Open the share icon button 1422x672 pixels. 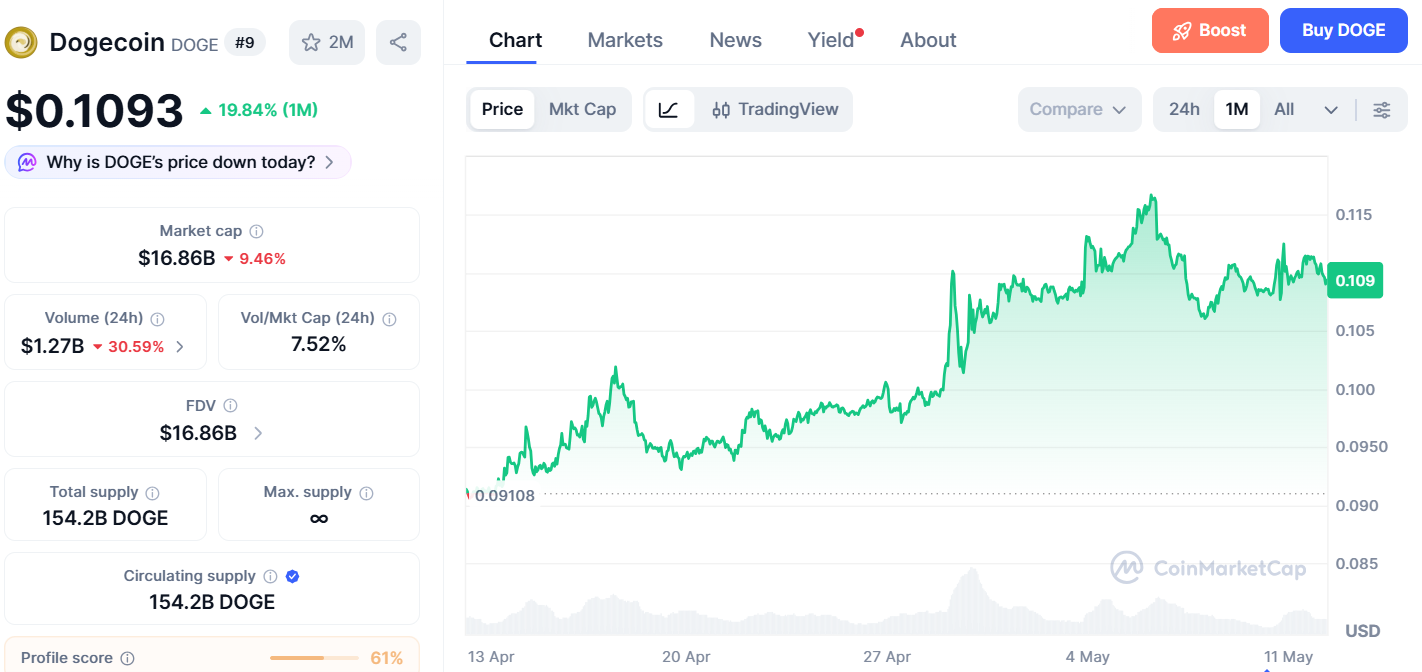pyautogui.click(x=398, y=42)
